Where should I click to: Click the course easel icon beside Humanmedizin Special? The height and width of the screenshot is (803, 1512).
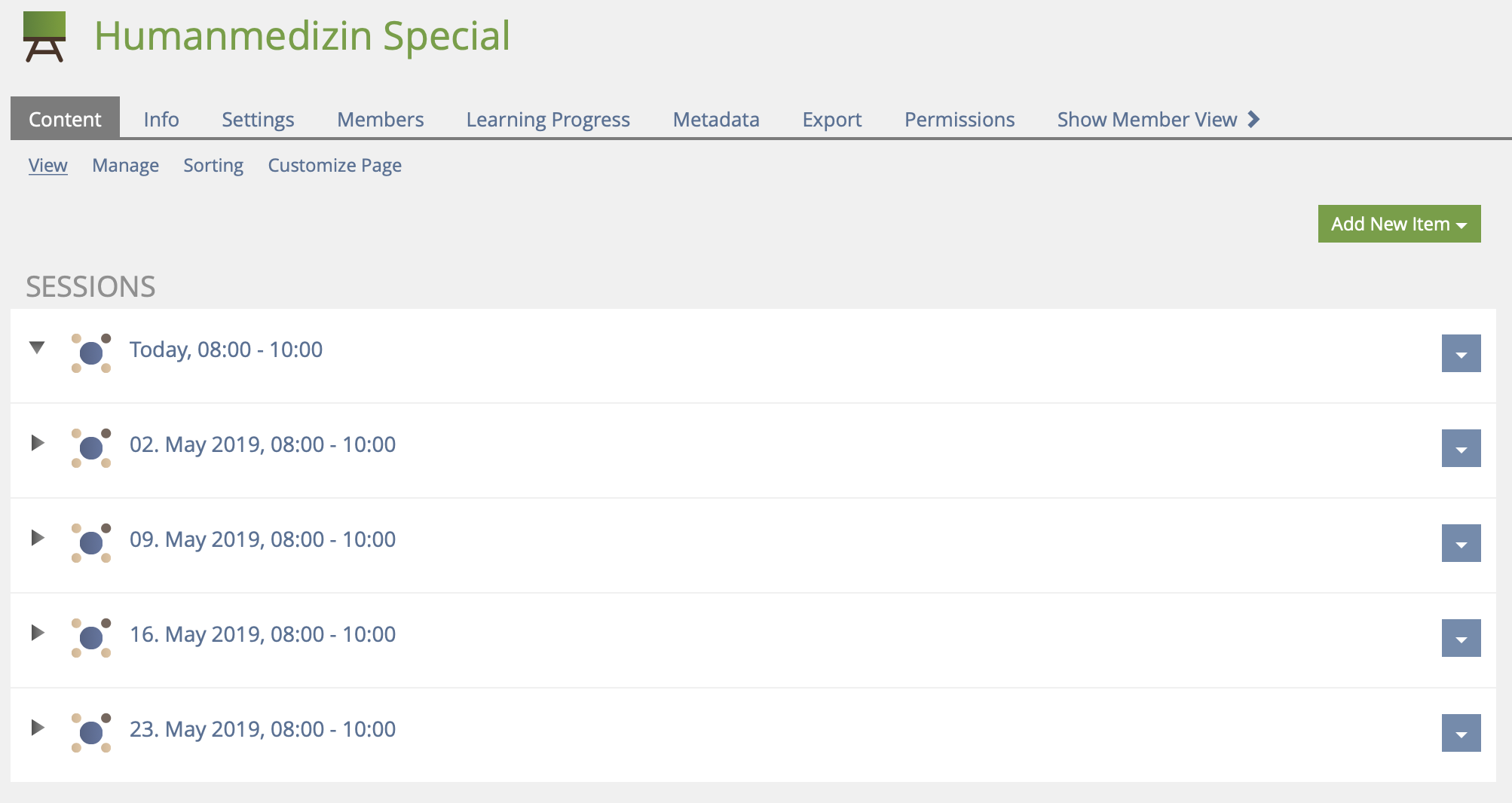[44, 36]
